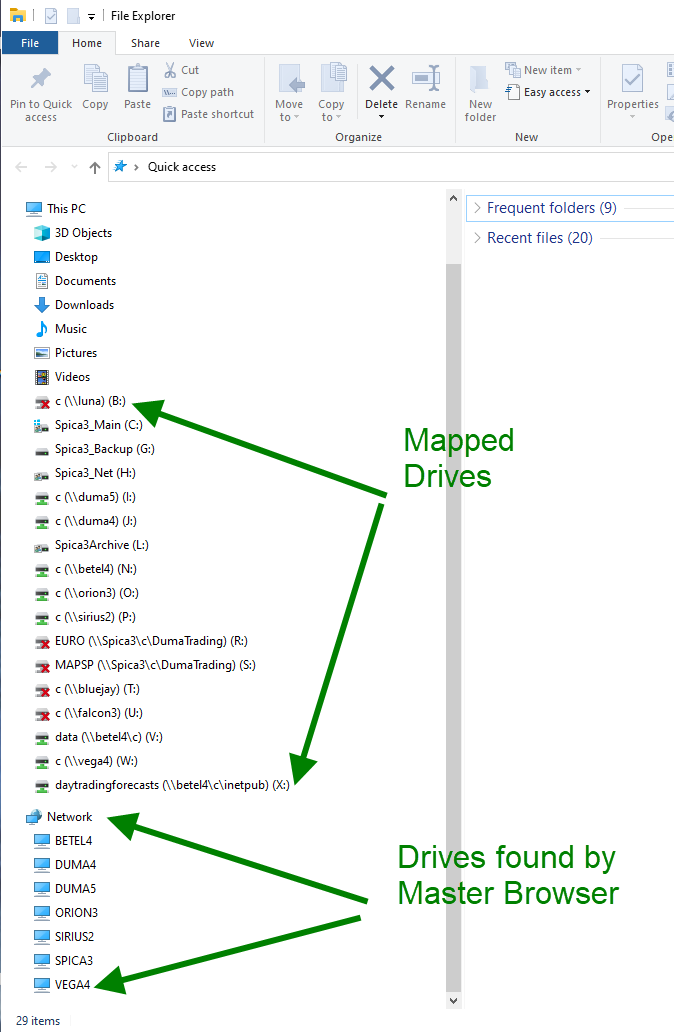Click the Rename icon

coord(425,78)
